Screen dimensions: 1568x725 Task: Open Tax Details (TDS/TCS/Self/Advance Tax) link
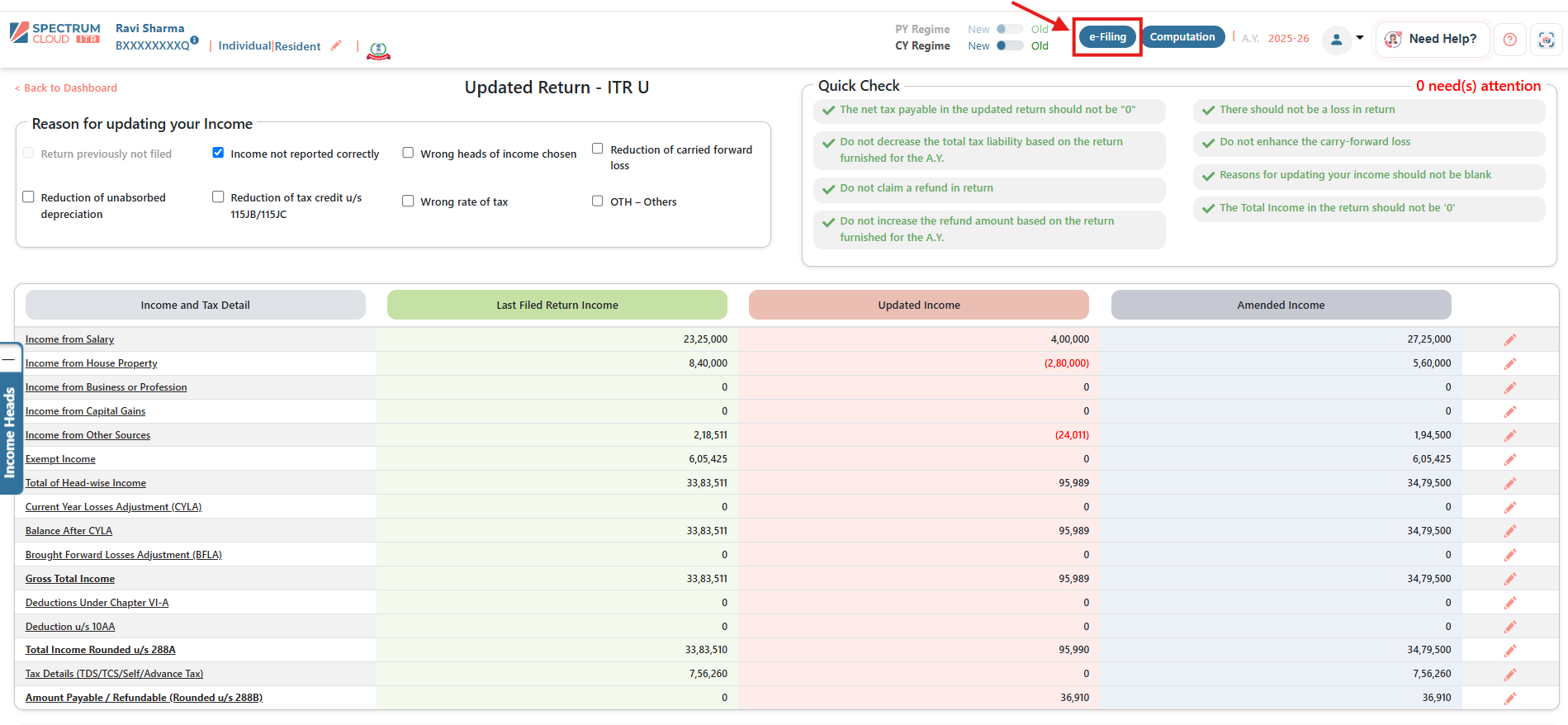114,674
